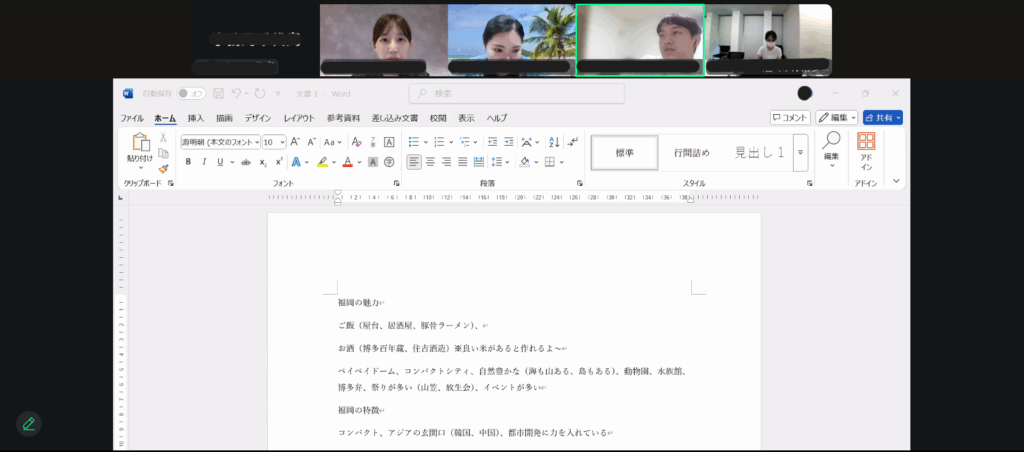Toggle the 自動保存 autosave switch
This screenshot has width=1024, height=452.
pos(191,93)
